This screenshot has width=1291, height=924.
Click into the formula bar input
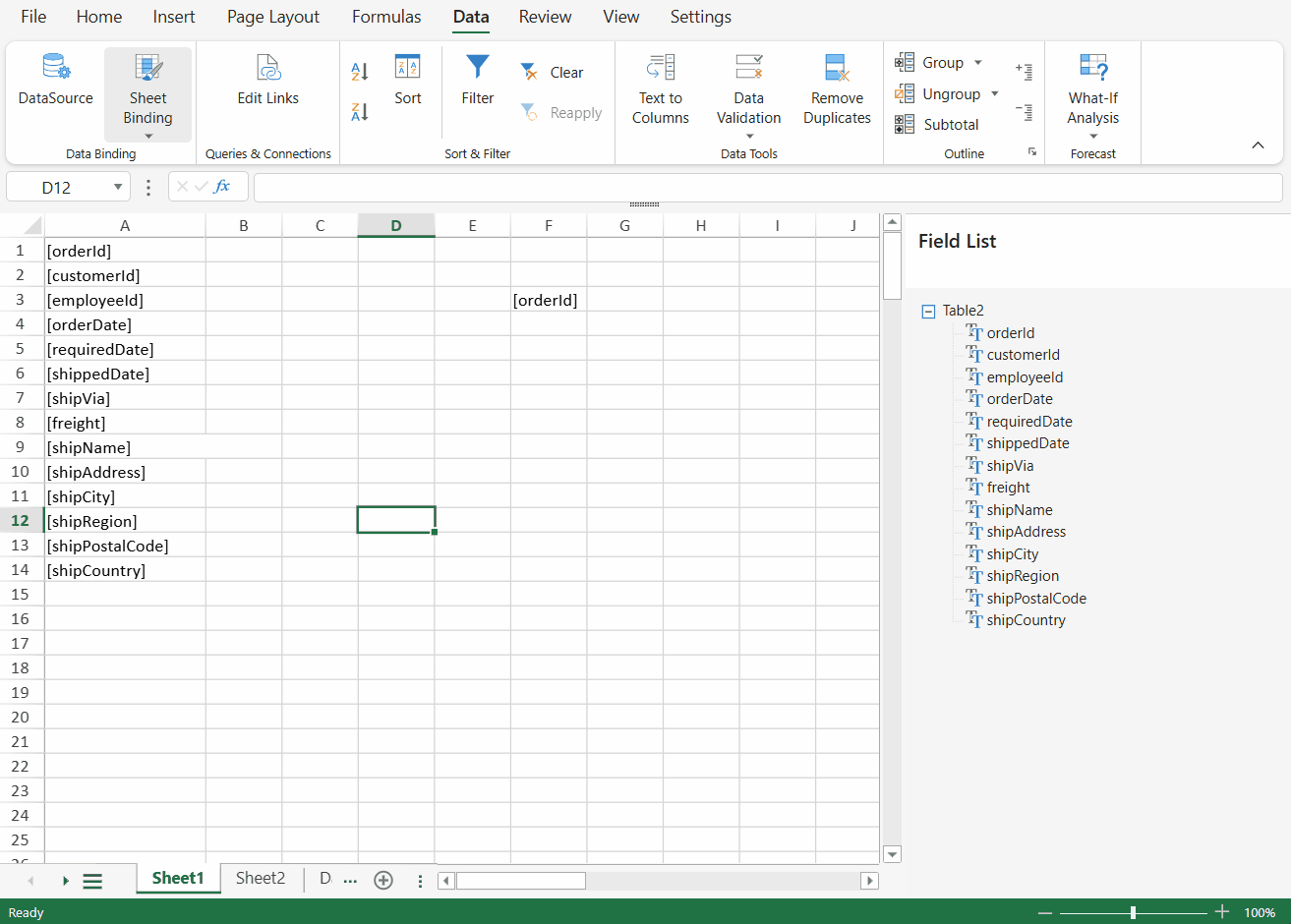[x=768, y=187]
